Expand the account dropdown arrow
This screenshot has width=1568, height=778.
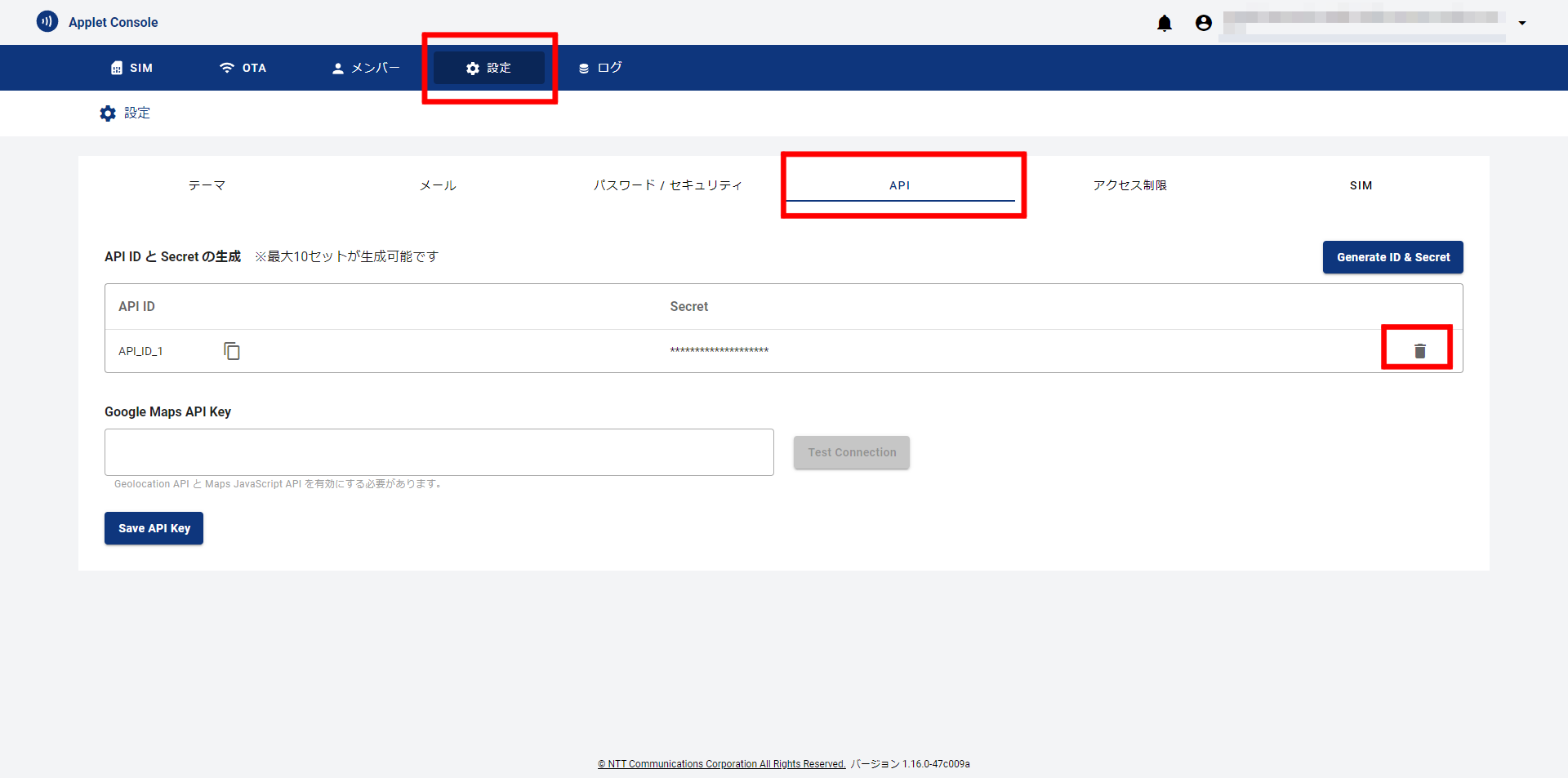[1522, 23]
